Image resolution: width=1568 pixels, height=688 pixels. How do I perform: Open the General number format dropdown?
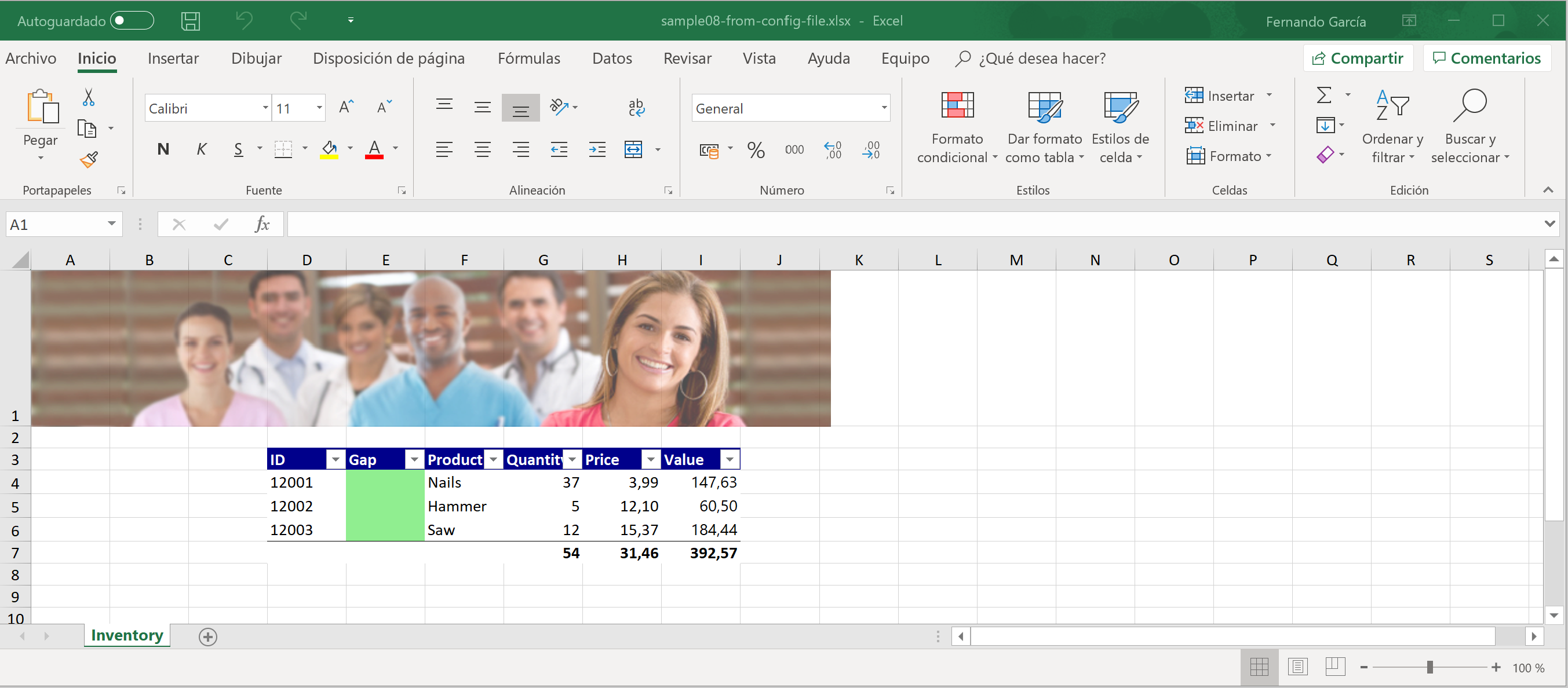[x=884, y=108]
